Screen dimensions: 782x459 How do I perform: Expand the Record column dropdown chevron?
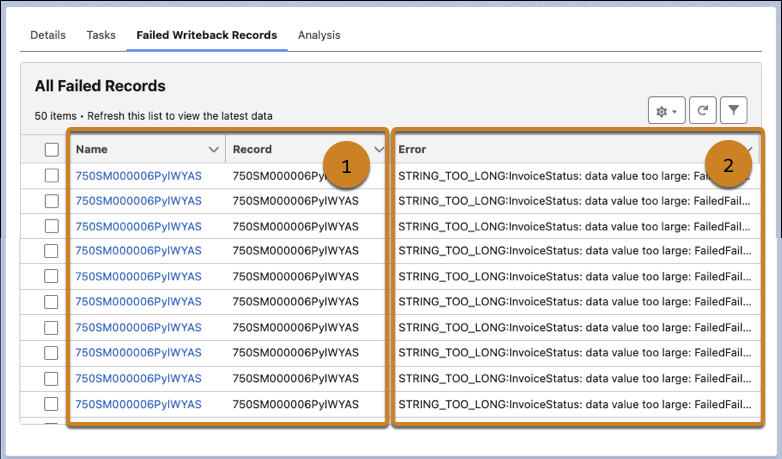pos(379,149)
